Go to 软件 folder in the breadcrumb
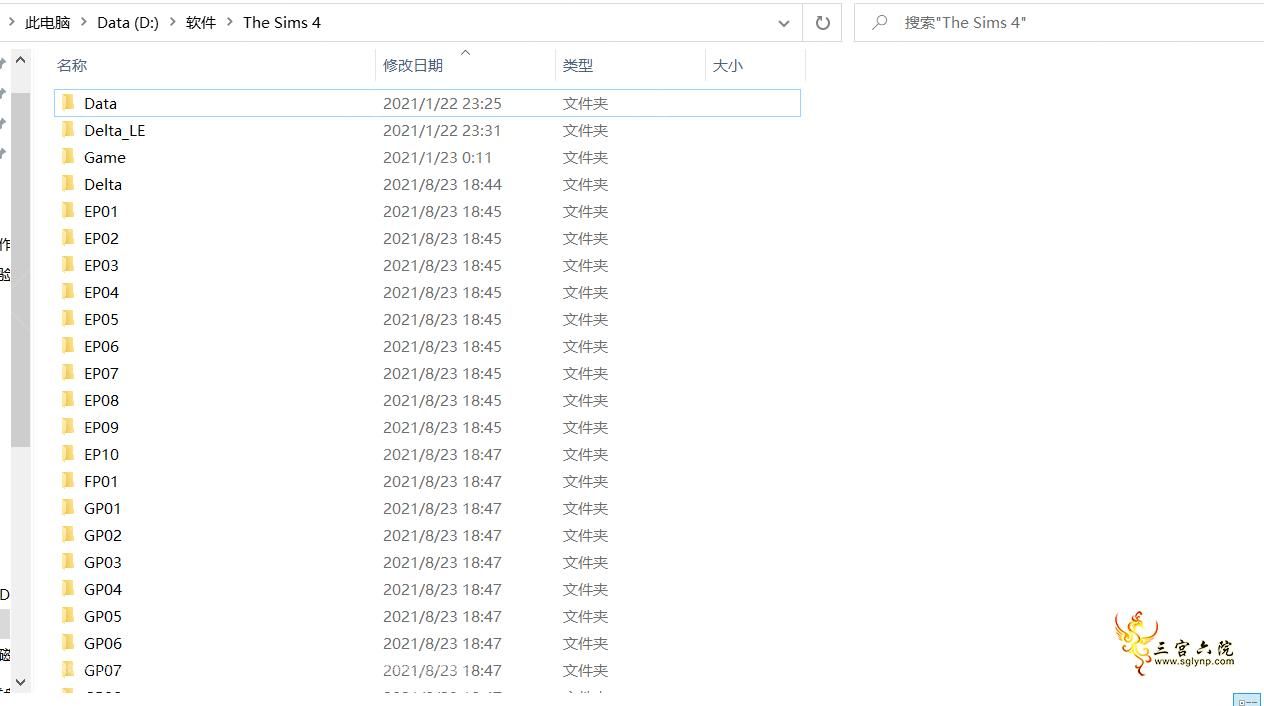1264x706 pixels. click(x=201, y=22)
